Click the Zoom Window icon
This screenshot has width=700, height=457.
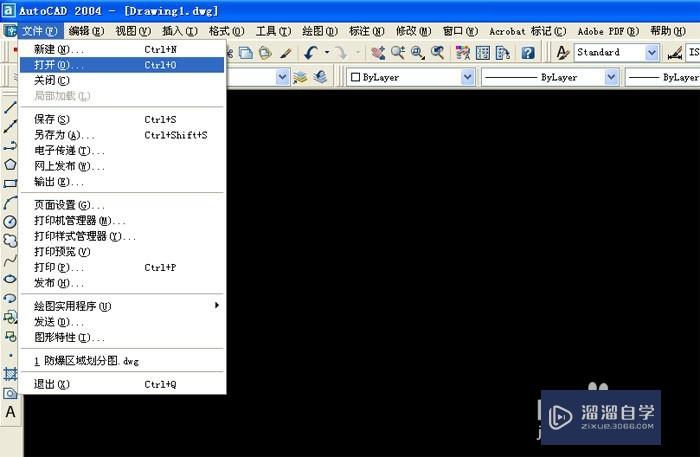click(x=418, y=53)
